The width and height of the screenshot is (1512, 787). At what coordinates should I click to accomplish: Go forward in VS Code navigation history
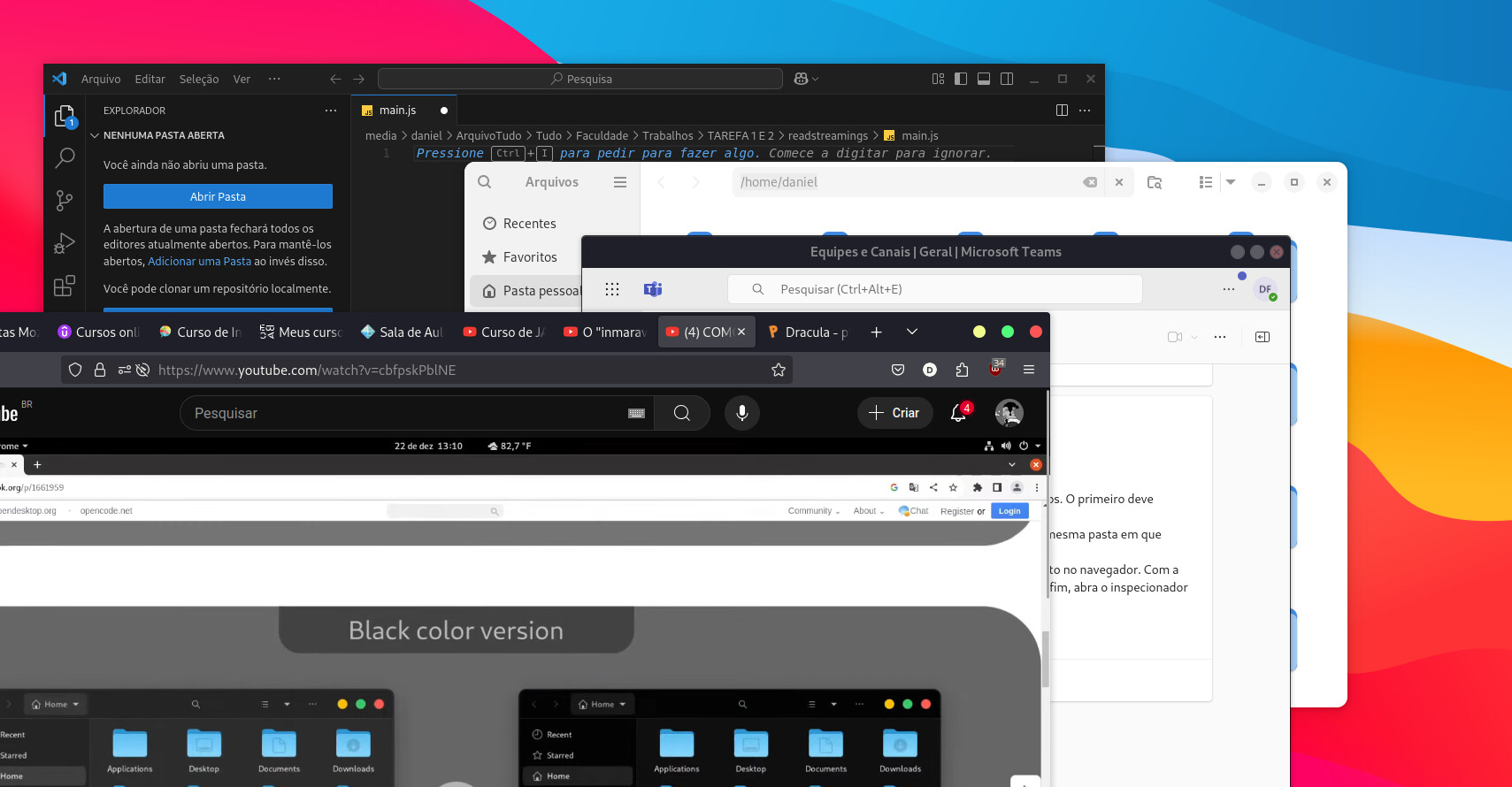pos(358,79)
